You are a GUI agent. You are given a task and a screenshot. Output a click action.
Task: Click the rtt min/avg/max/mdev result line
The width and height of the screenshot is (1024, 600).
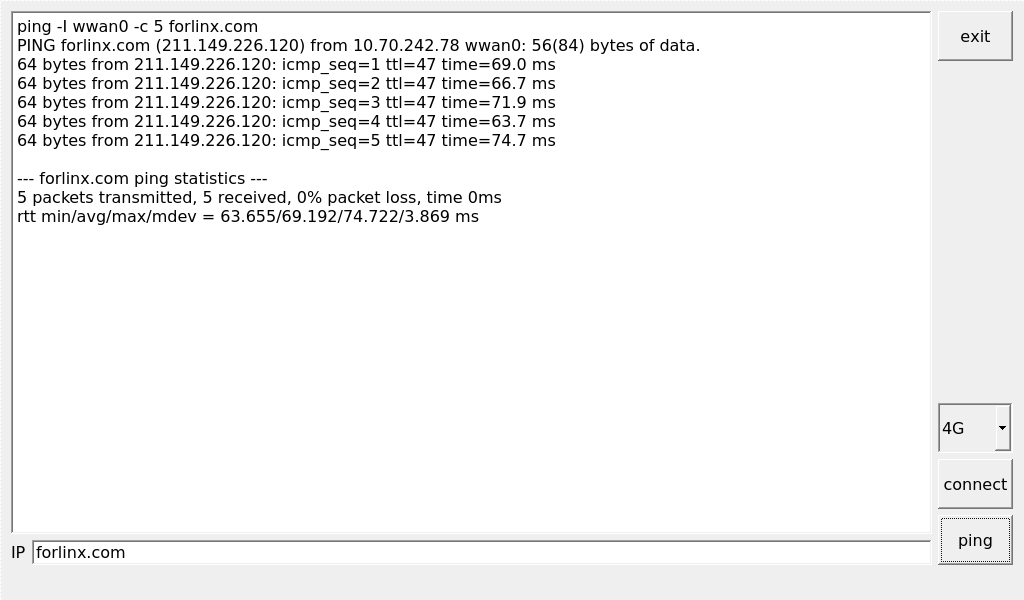pyautogui.click(x=248, y=216)
